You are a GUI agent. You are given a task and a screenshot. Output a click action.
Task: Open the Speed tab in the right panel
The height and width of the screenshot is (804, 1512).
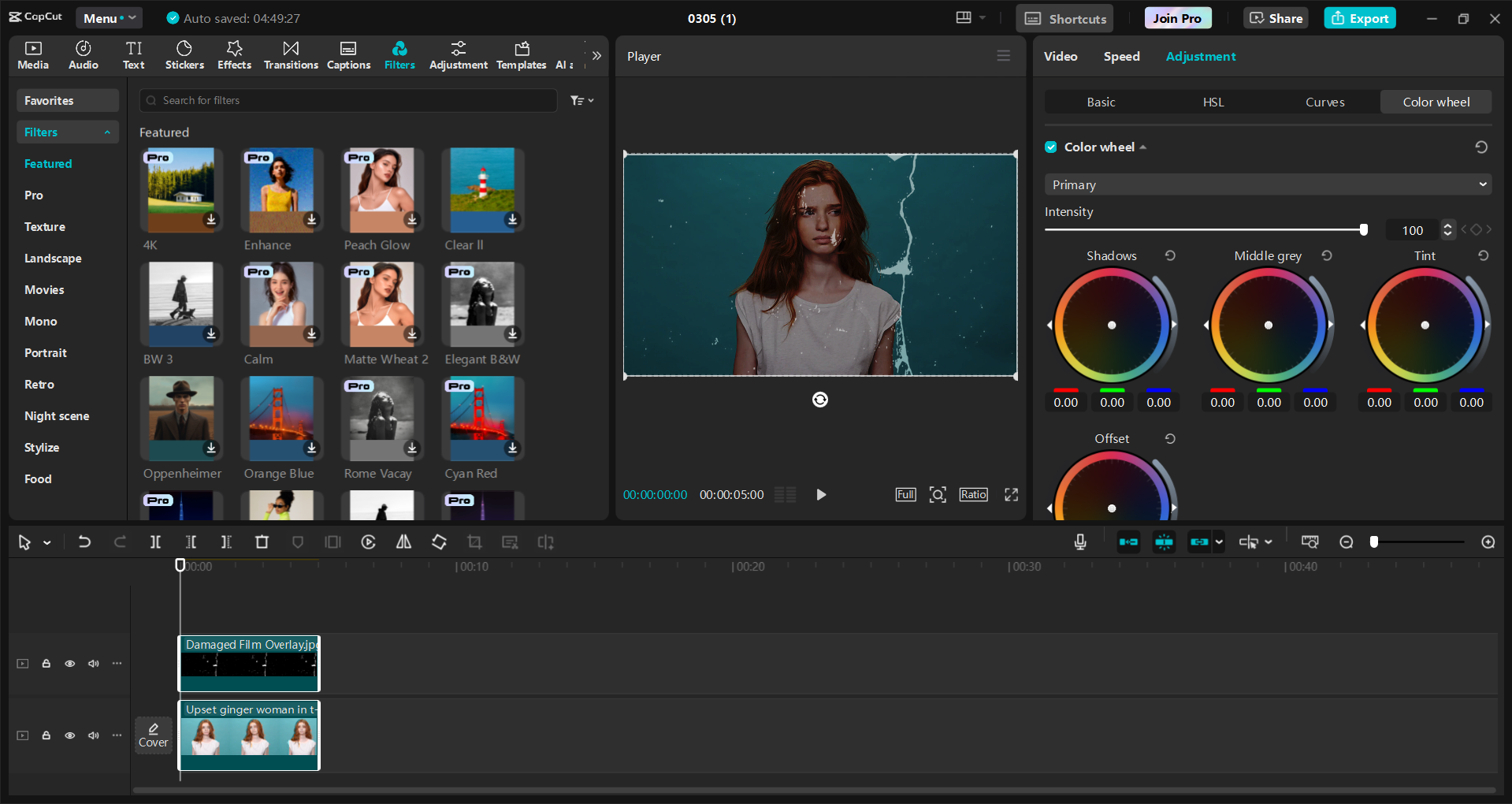(x=1121, y=56)
